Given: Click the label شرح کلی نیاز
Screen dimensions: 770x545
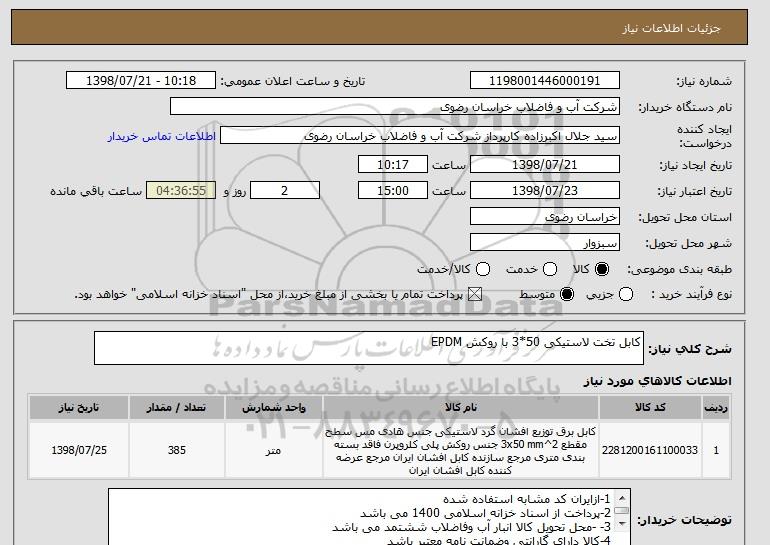Looking at the screenshot, I should click(x=690, y=349).
